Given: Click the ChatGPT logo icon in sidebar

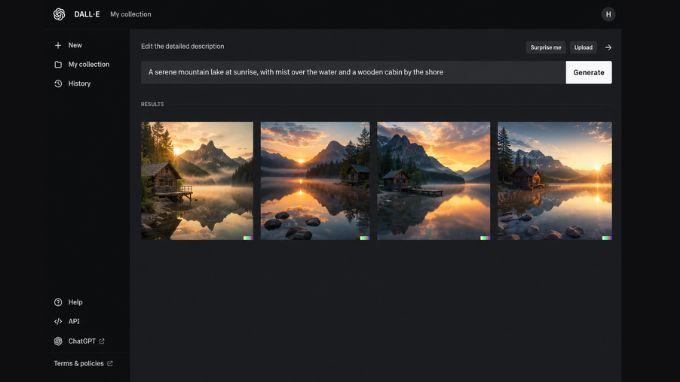Looking at the screenshot, I should (58, 341).
